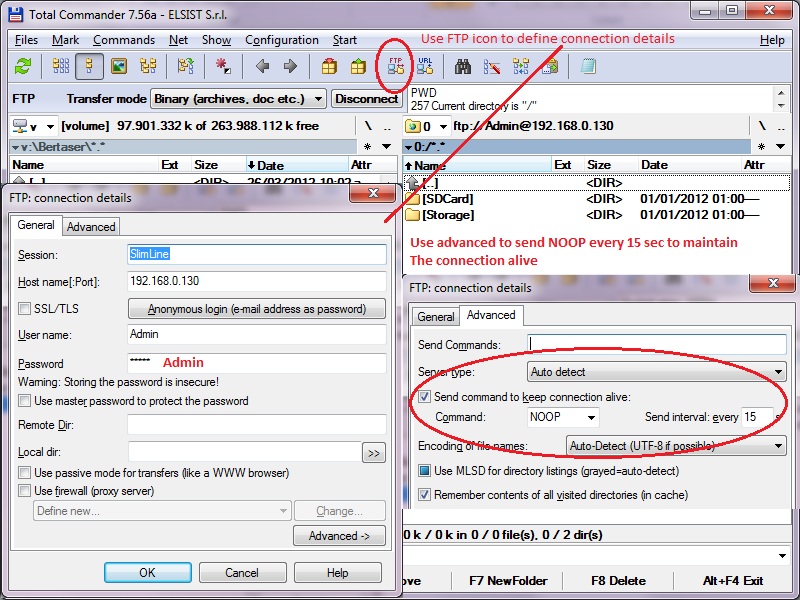800x600 pixels.
Task: Click the Unpack files open box icon
Action: point(358,66)
